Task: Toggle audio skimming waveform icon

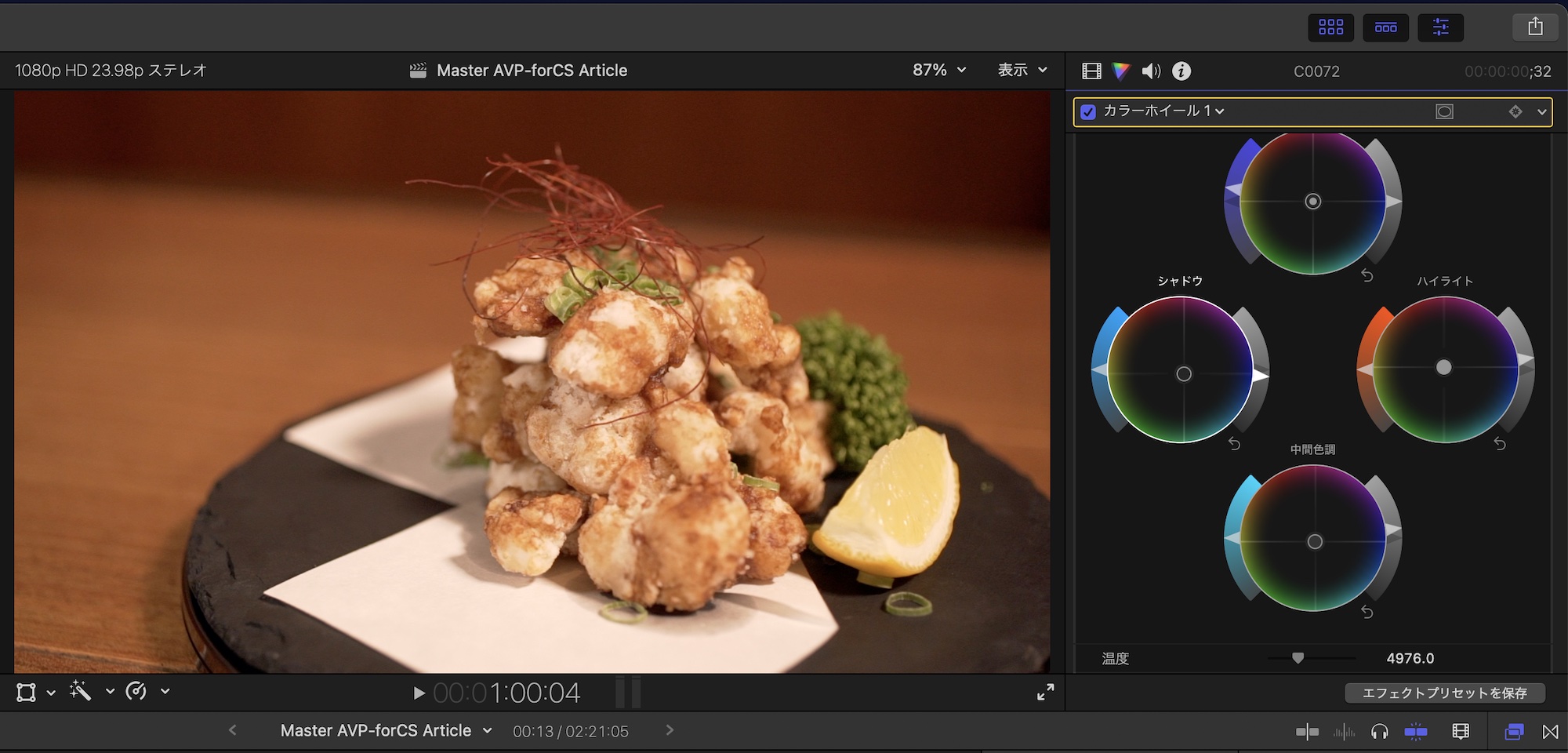Action: [1344, 732]
